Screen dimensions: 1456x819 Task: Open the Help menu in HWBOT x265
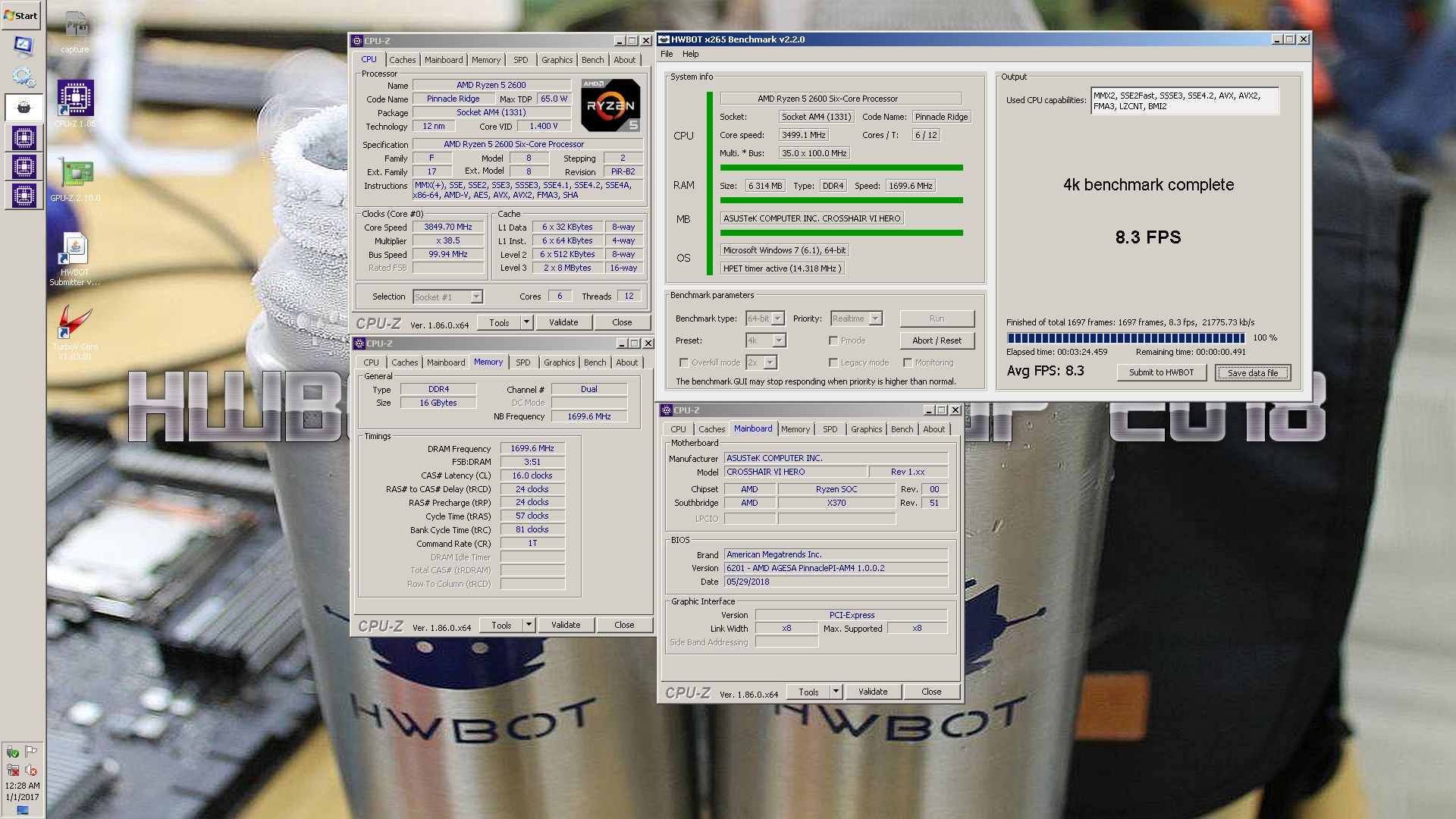690,54
